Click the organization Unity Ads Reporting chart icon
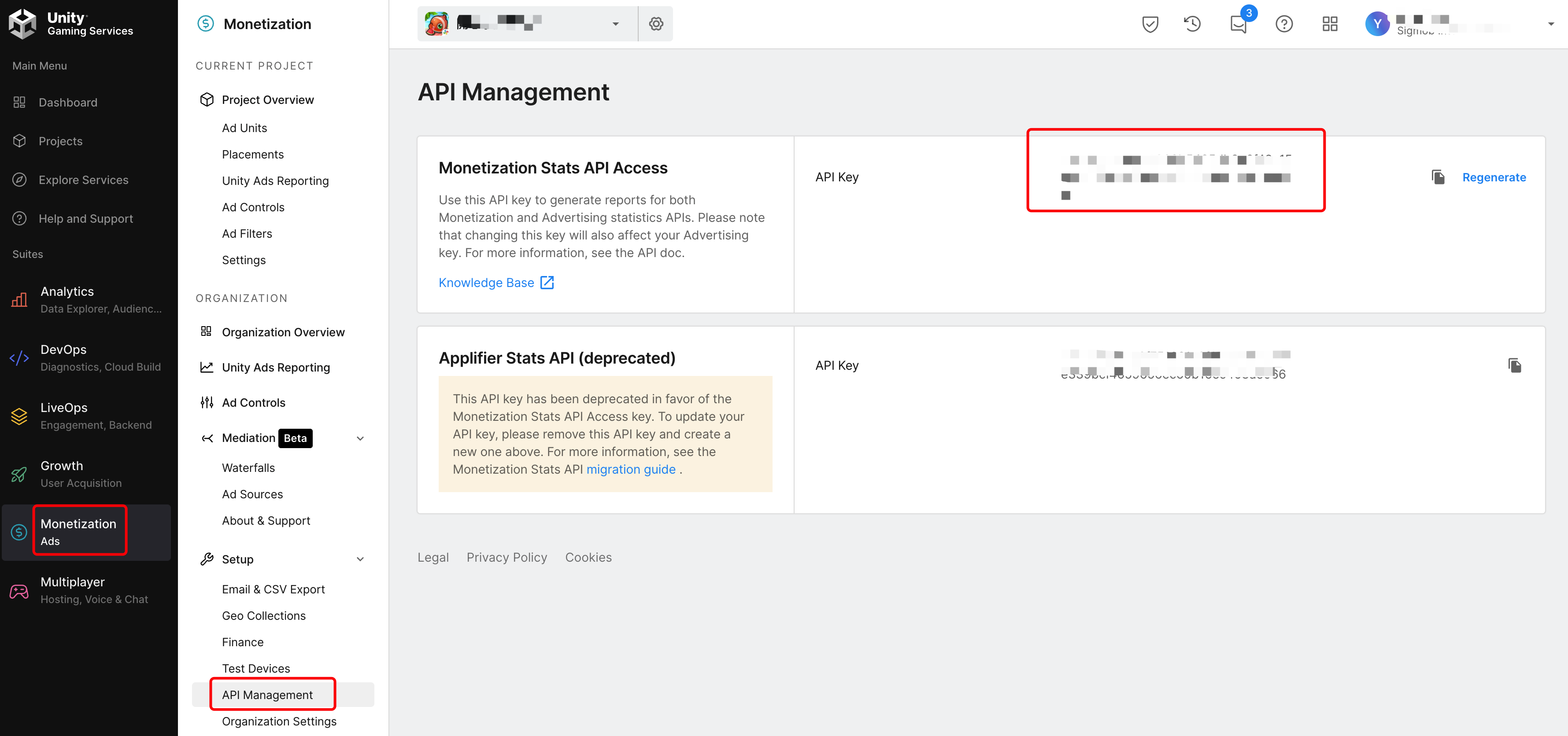Image resolution: width=1568 pixels, height=736 pixels. tap(207, 368)
